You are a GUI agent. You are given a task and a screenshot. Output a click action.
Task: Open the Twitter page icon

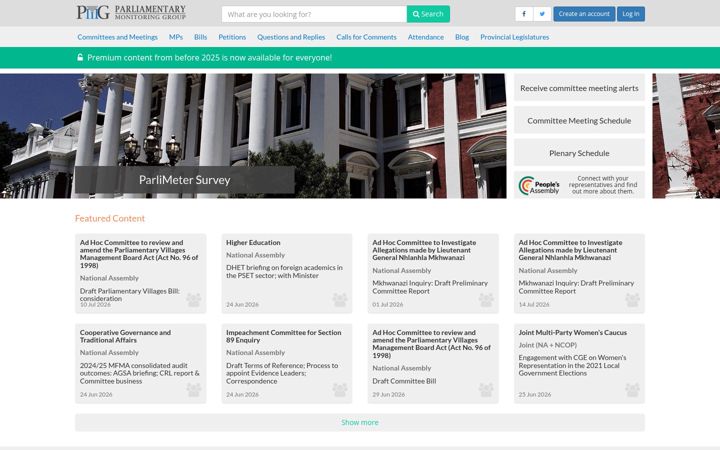pyautogui.click(x=542, y=14)
